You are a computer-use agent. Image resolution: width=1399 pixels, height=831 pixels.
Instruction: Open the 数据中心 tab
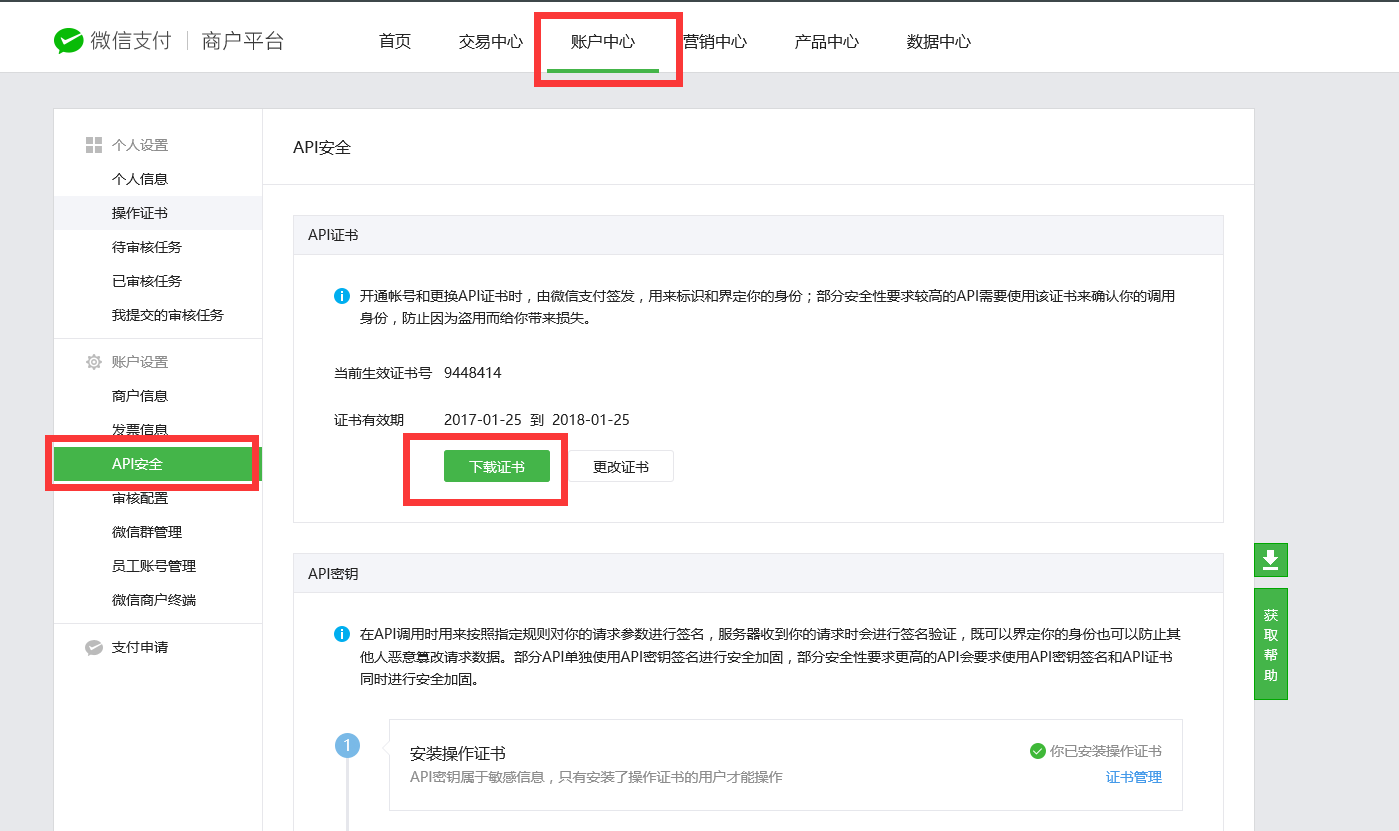[938, 42]
